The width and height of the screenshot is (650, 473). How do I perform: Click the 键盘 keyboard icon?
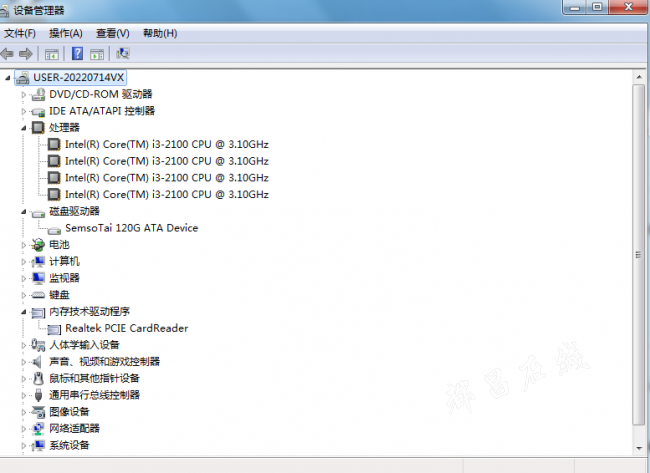coord(38,295)
